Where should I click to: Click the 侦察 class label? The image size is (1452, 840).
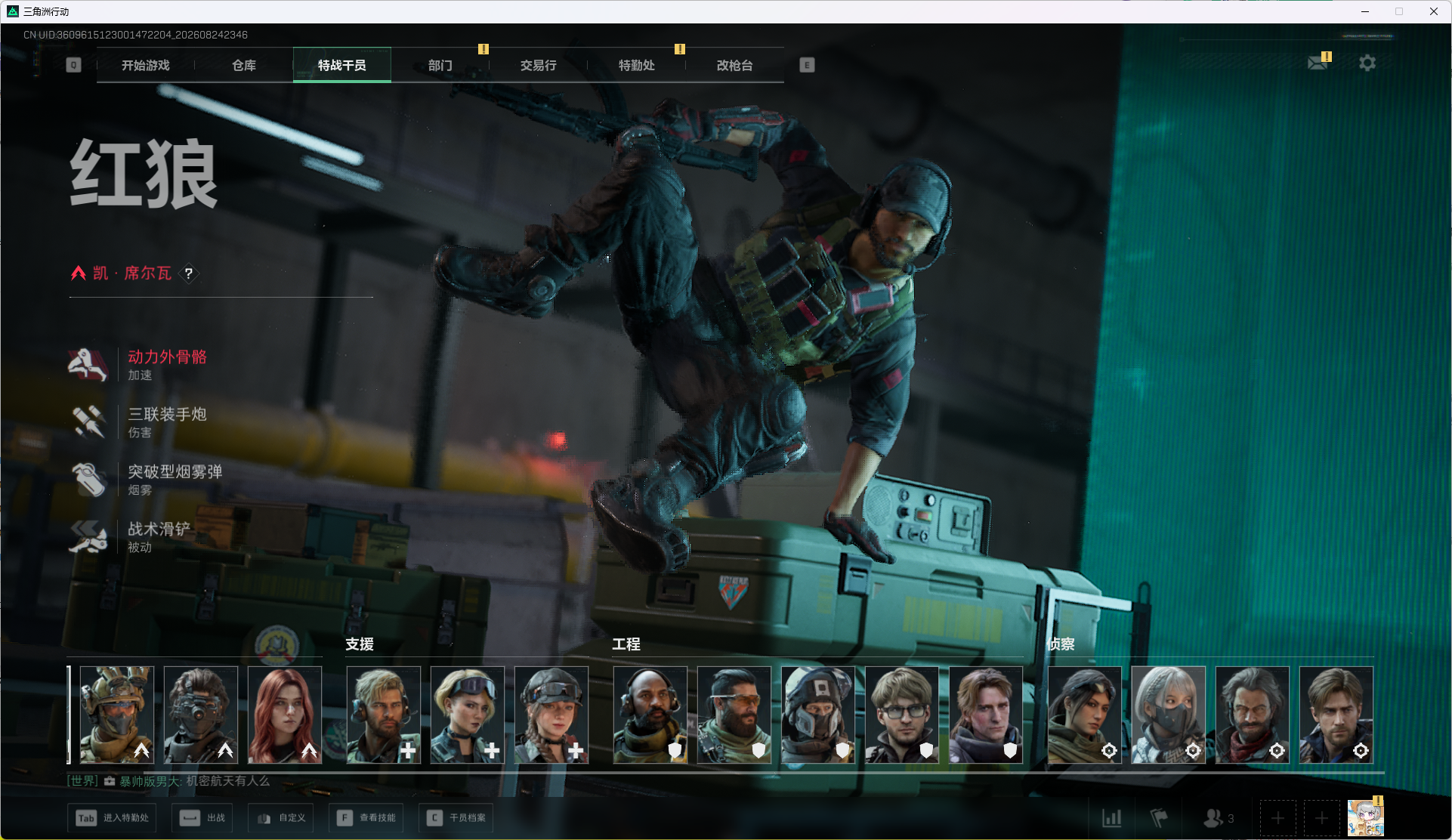(1061, 644)
